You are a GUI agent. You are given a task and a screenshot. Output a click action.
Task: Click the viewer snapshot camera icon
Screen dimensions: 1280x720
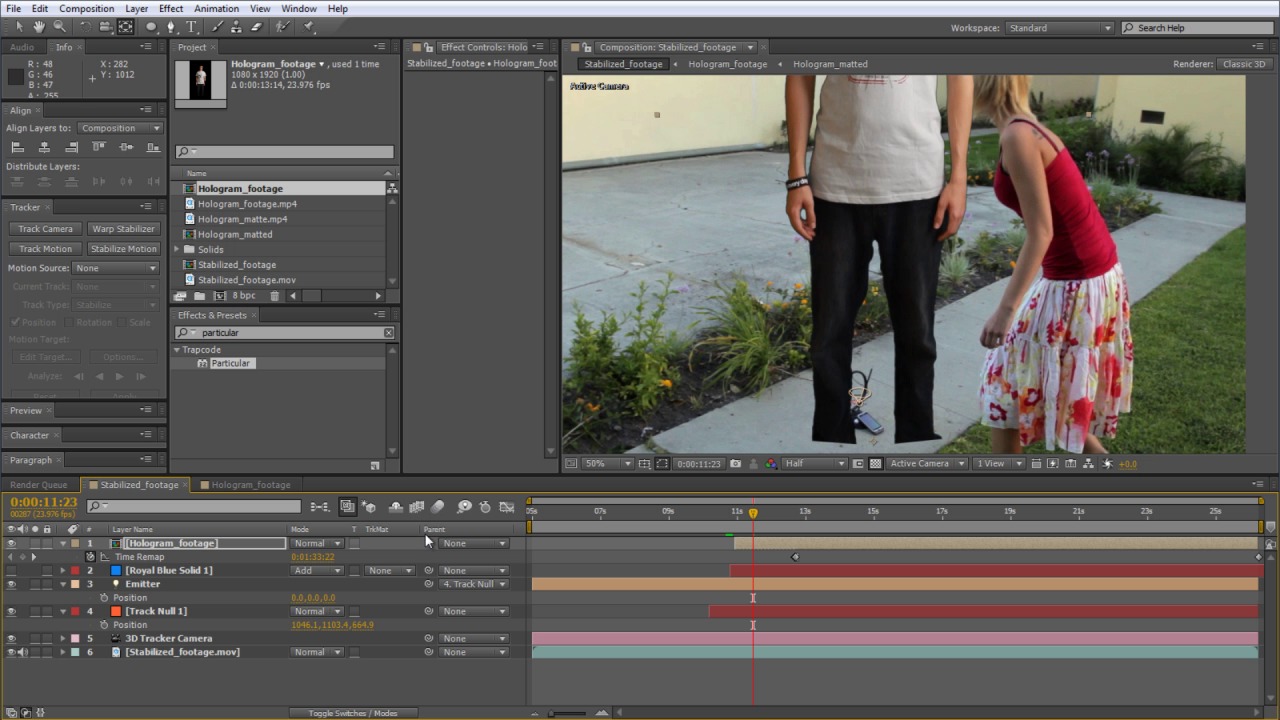pos(736,464)
